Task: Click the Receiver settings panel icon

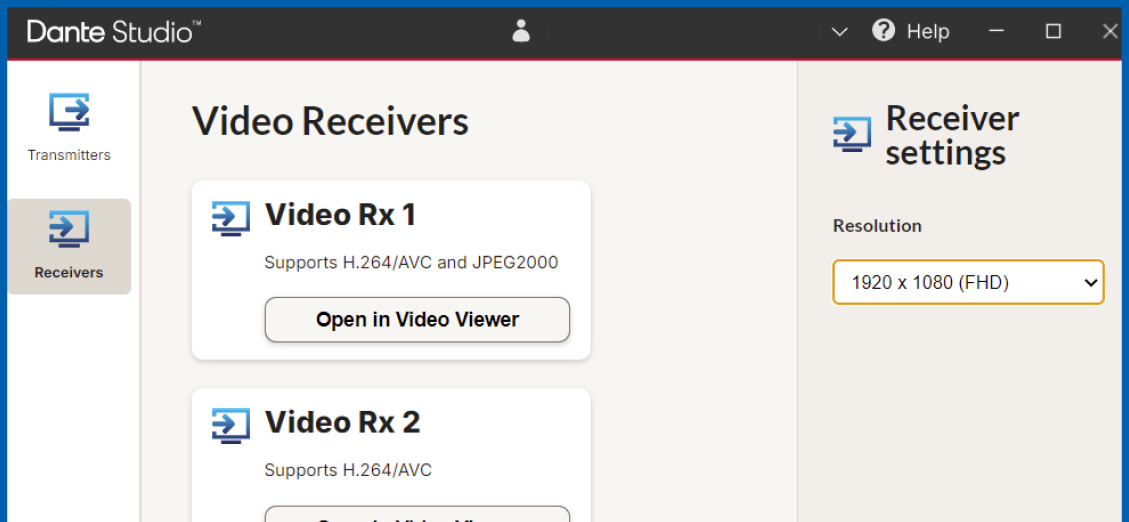Action: 852,134
